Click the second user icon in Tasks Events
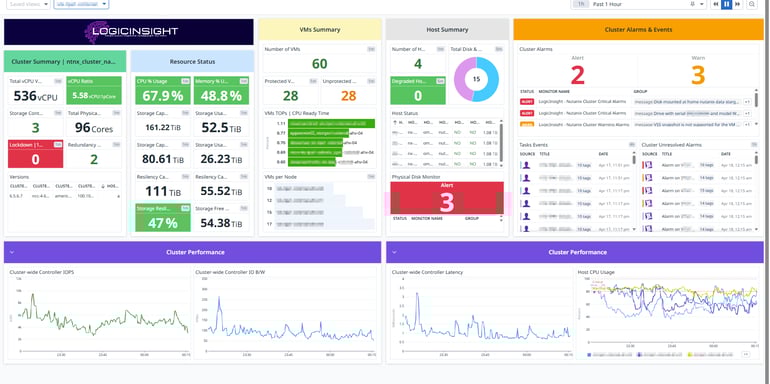The image size is (770, 384). pyautogui.click(x=526, y=178)
